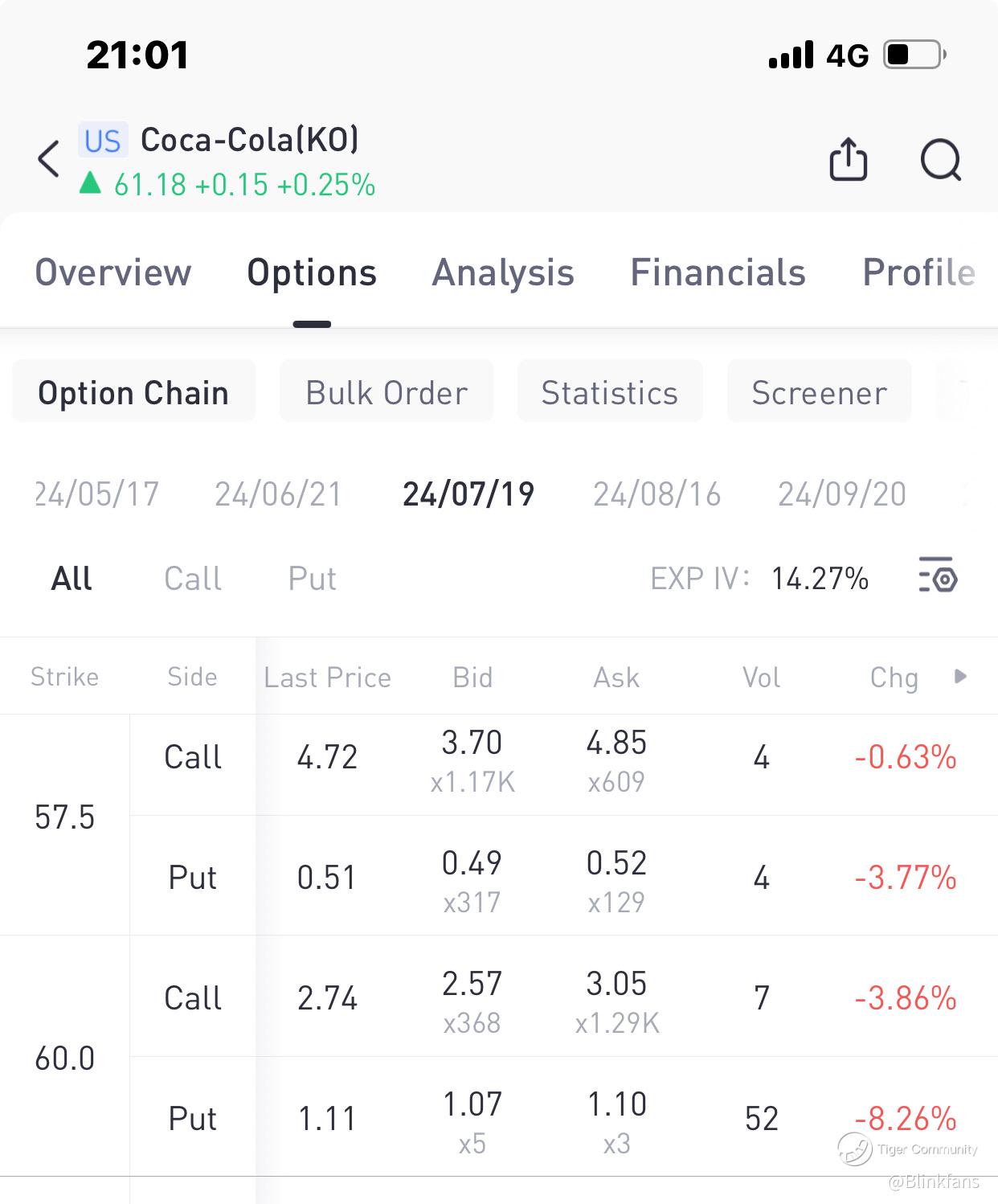The width and height of the screenshot is (998, 1204).
Task: Select the 24/06/21 expiration date
Action: [278, 493]
